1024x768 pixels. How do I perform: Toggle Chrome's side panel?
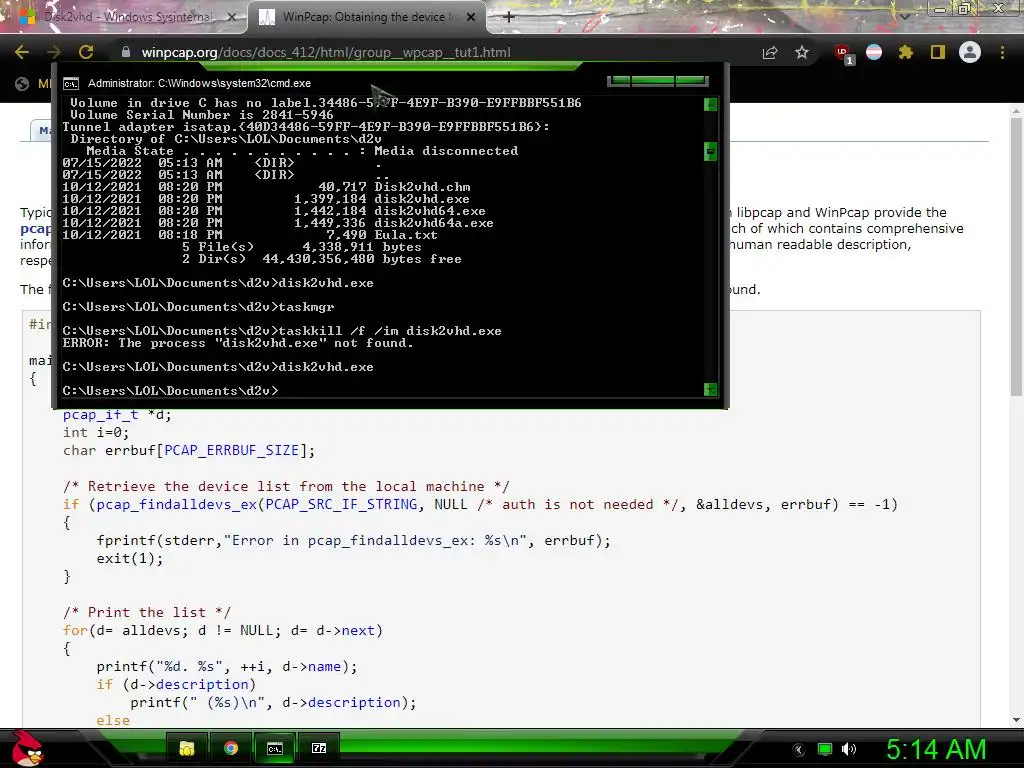point(938,52)
